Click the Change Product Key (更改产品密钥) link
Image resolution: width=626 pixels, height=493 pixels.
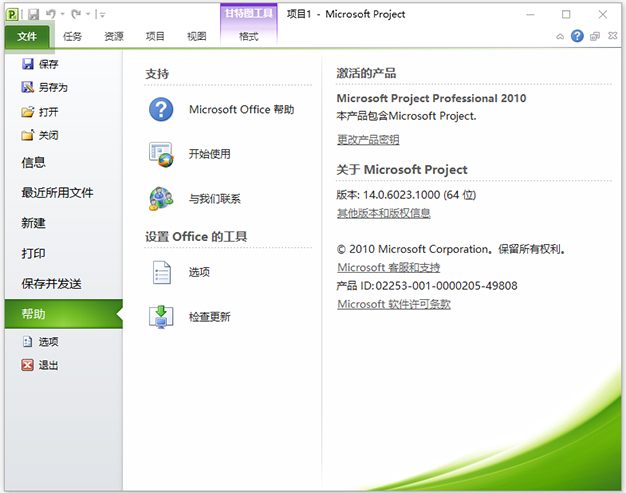click(368, 139)
